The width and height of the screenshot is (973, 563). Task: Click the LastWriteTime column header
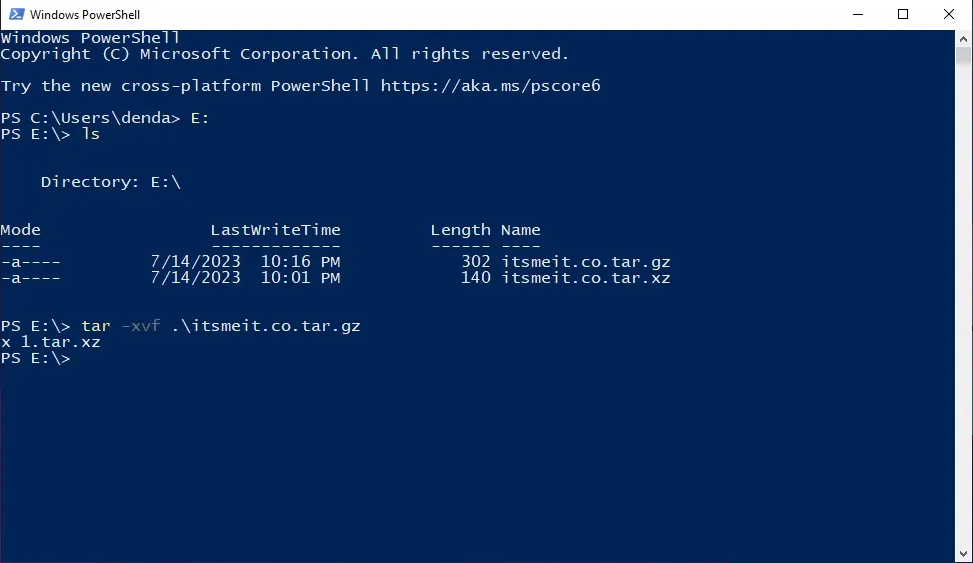275,230
